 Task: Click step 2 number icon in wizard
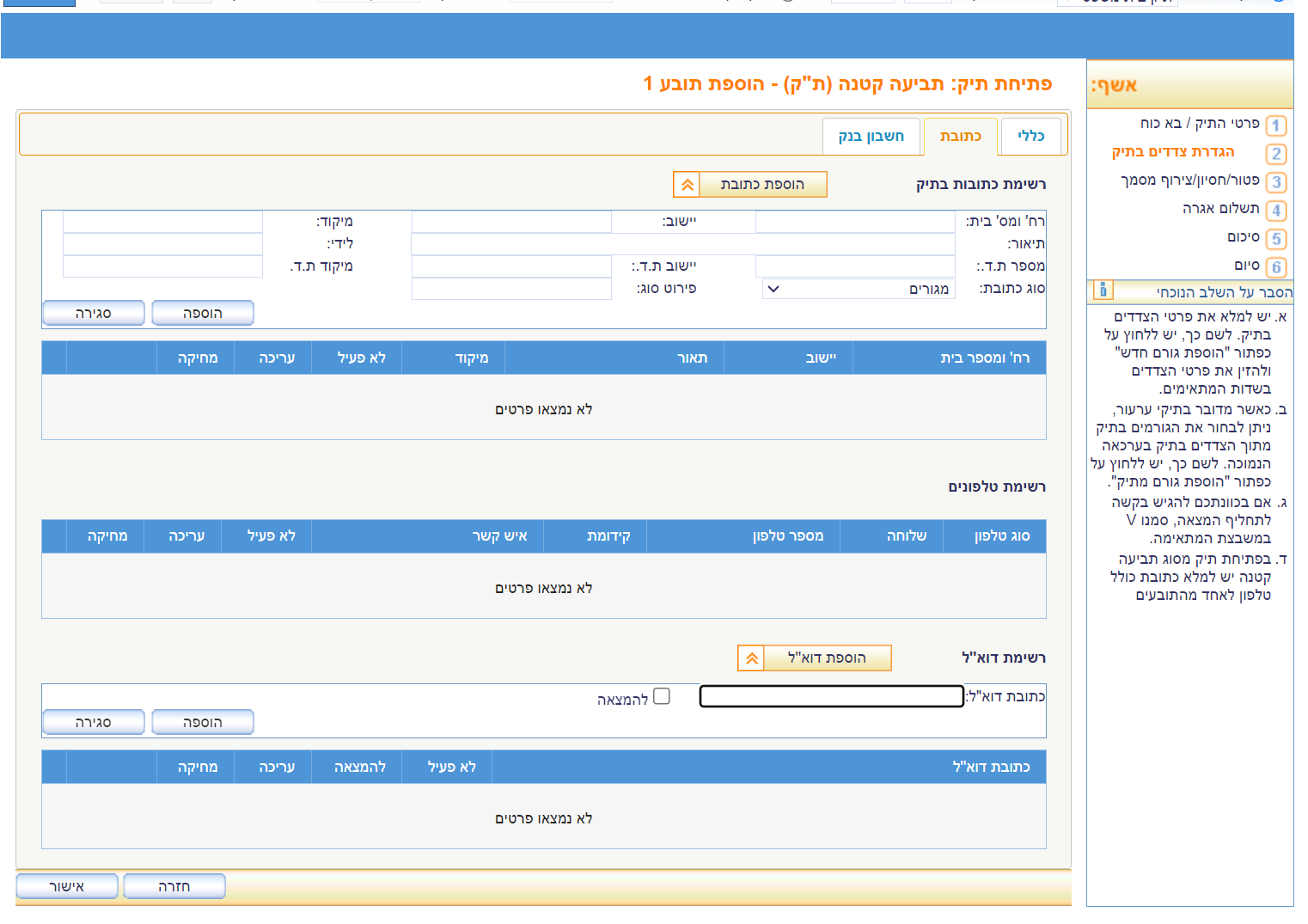[x=1276, y=154]
